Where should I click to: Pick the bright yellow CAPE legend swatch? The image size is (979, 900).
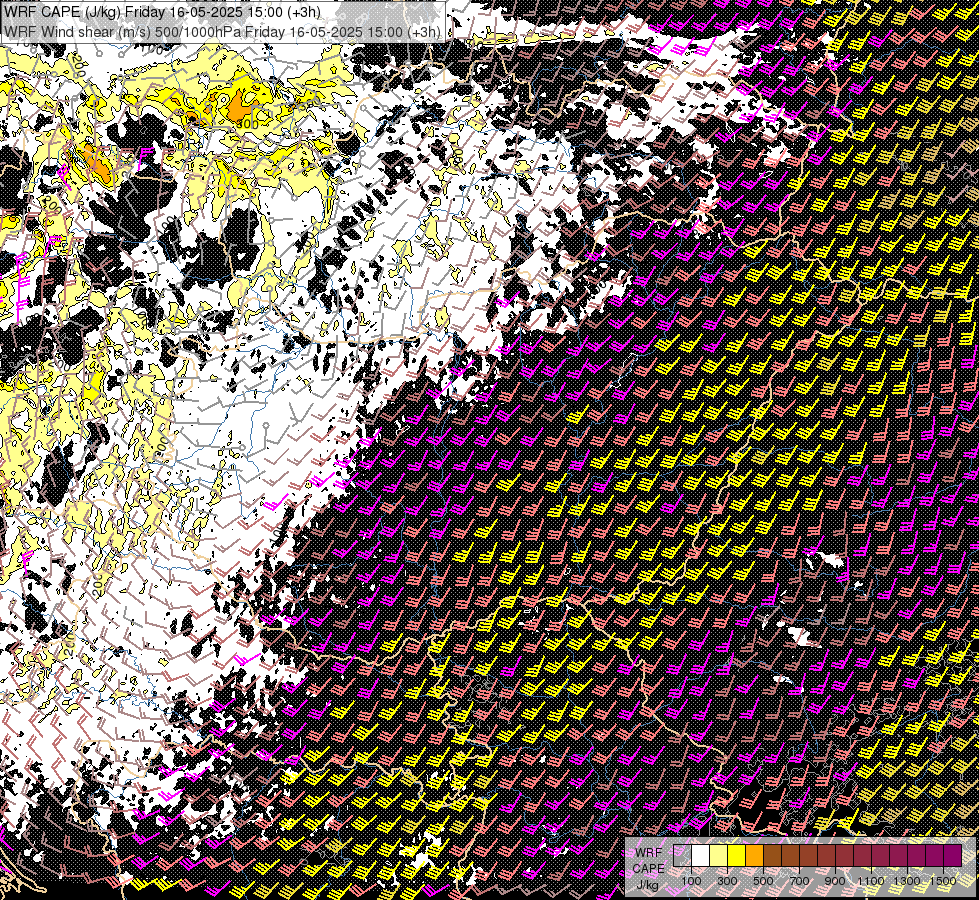point(737,856)
